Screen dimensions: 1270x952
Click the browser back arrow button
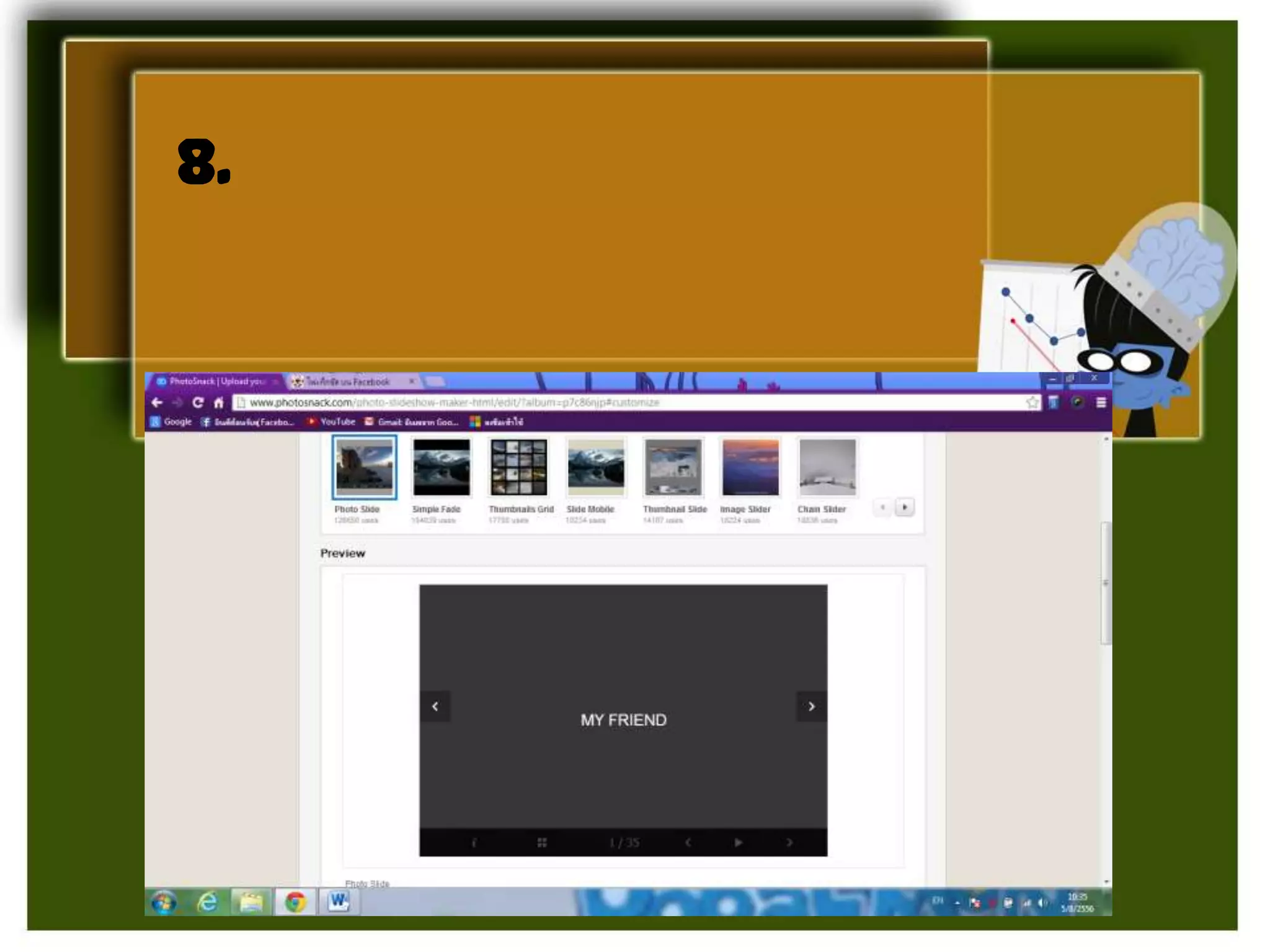point(157,402)
